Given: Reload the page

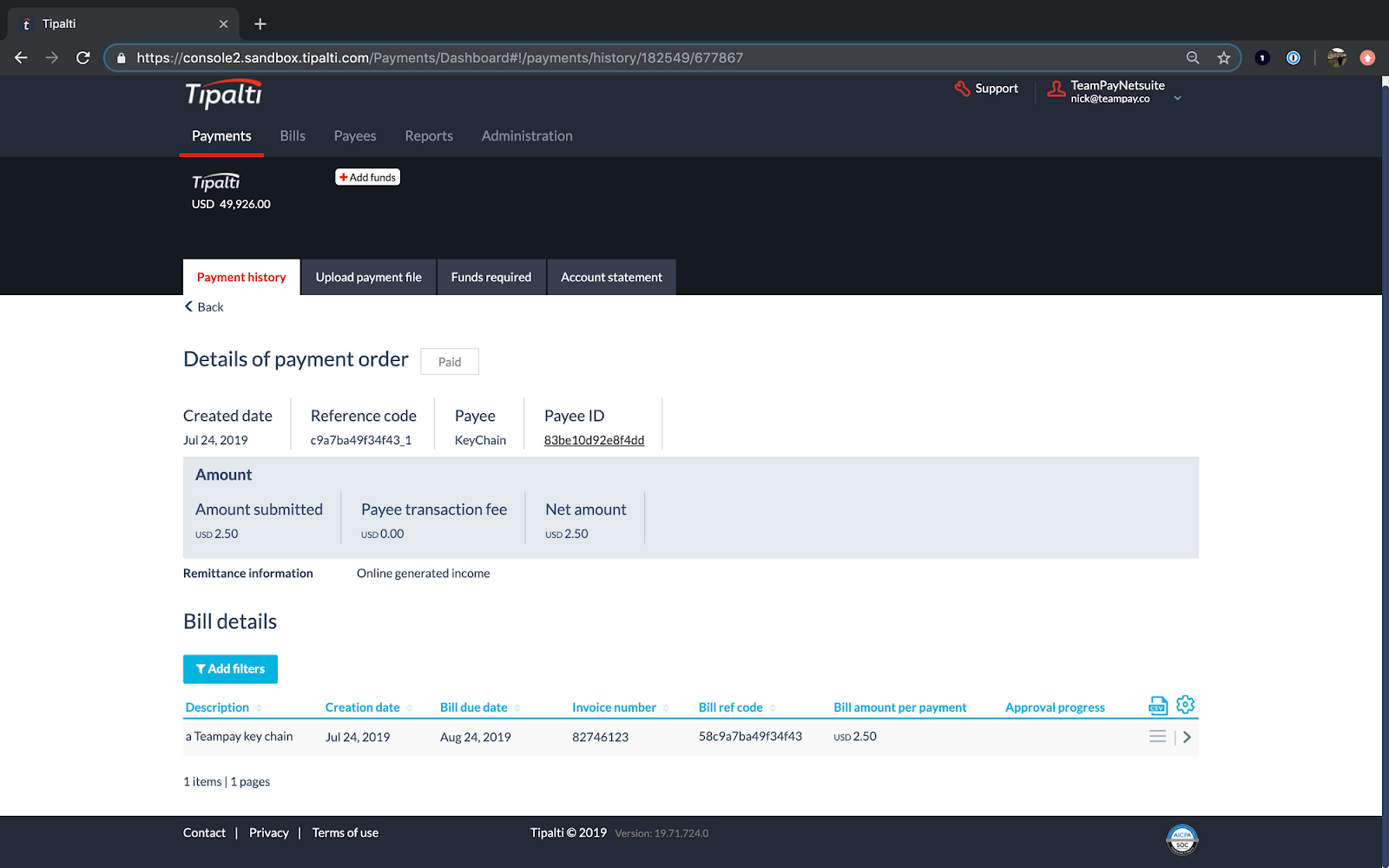Looking at the screenshot, I should (x=83, y=57).
